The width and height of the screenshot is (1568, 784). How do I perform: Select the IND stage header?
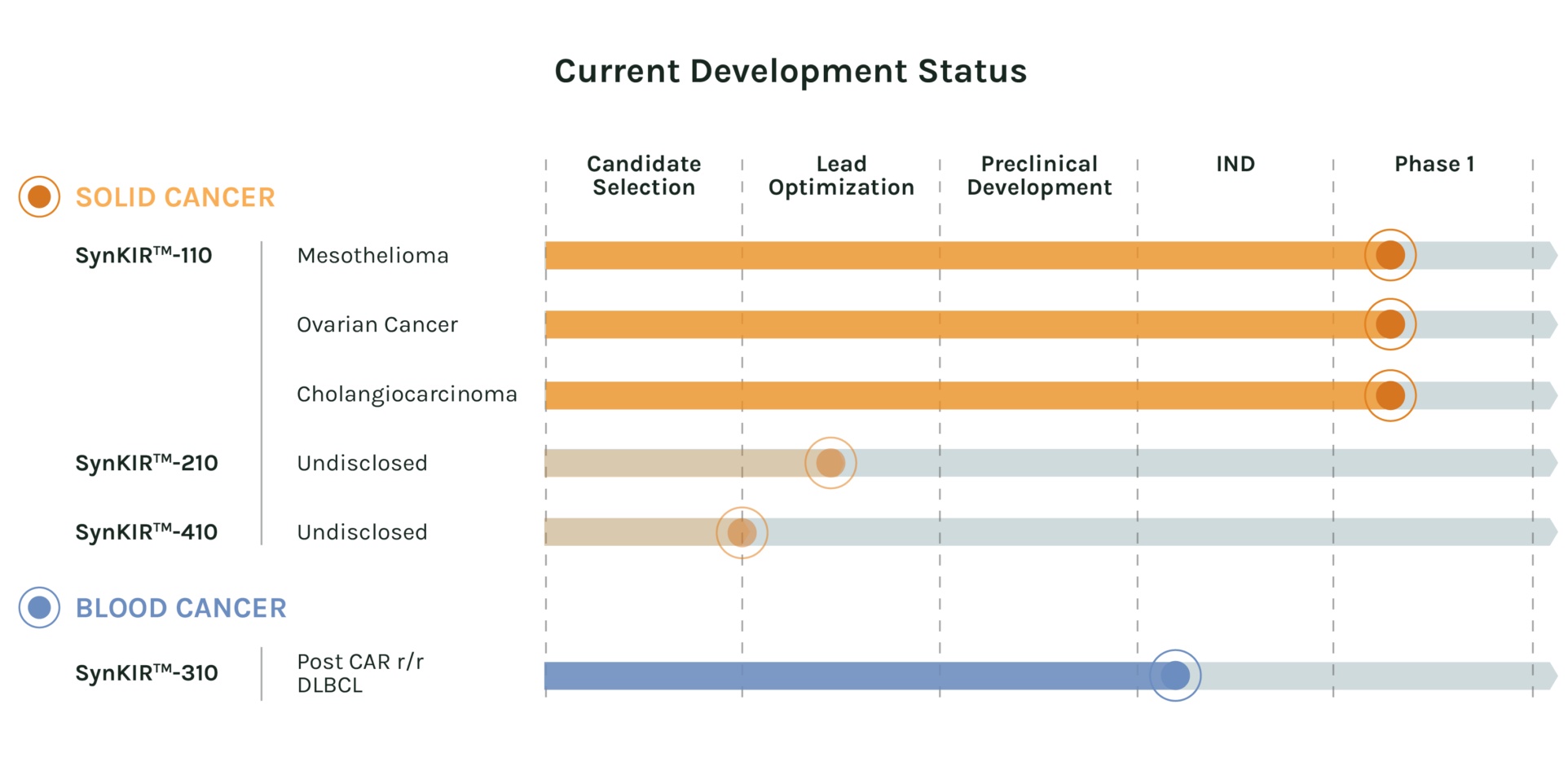1235,164
